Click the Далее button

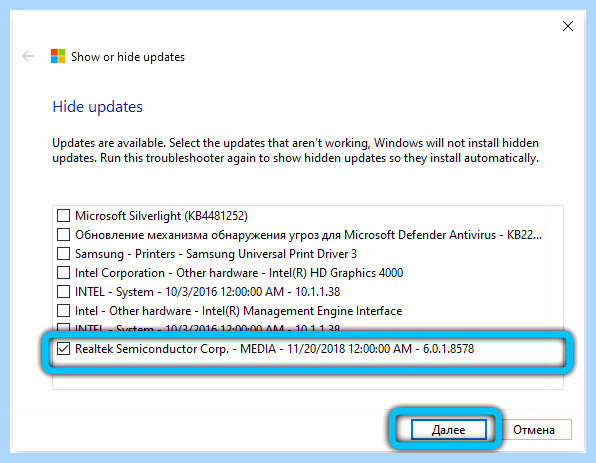click(449, 430)
